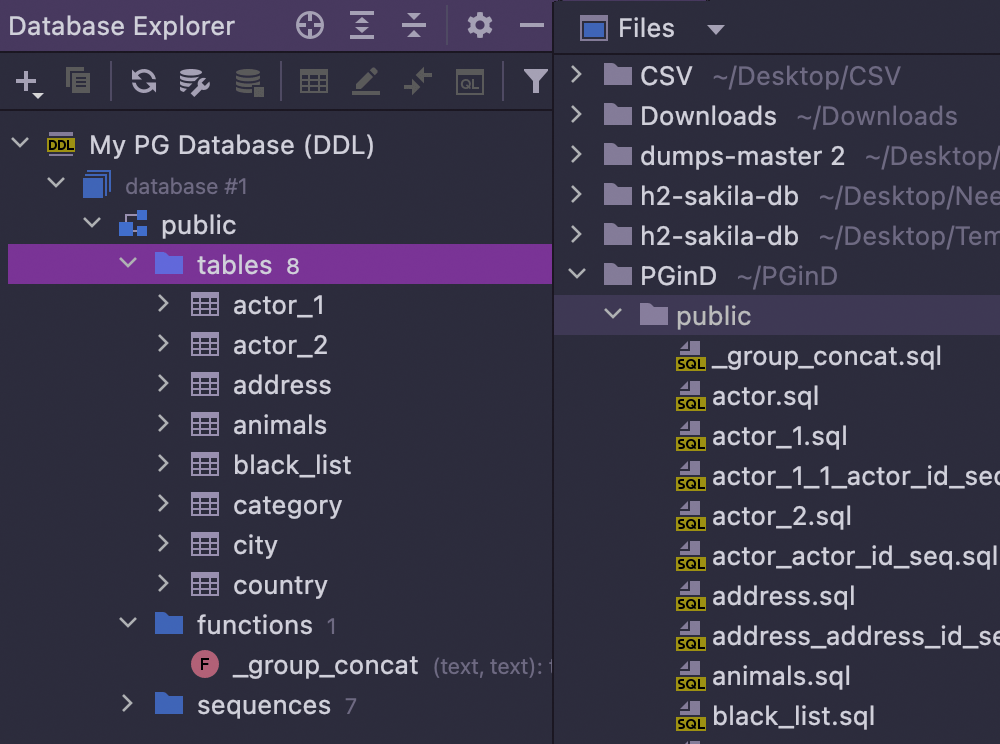The height and width of the screenshot is (744, 1000).
Task: Expand the CSV folder in Files
Action: [576, 75]
